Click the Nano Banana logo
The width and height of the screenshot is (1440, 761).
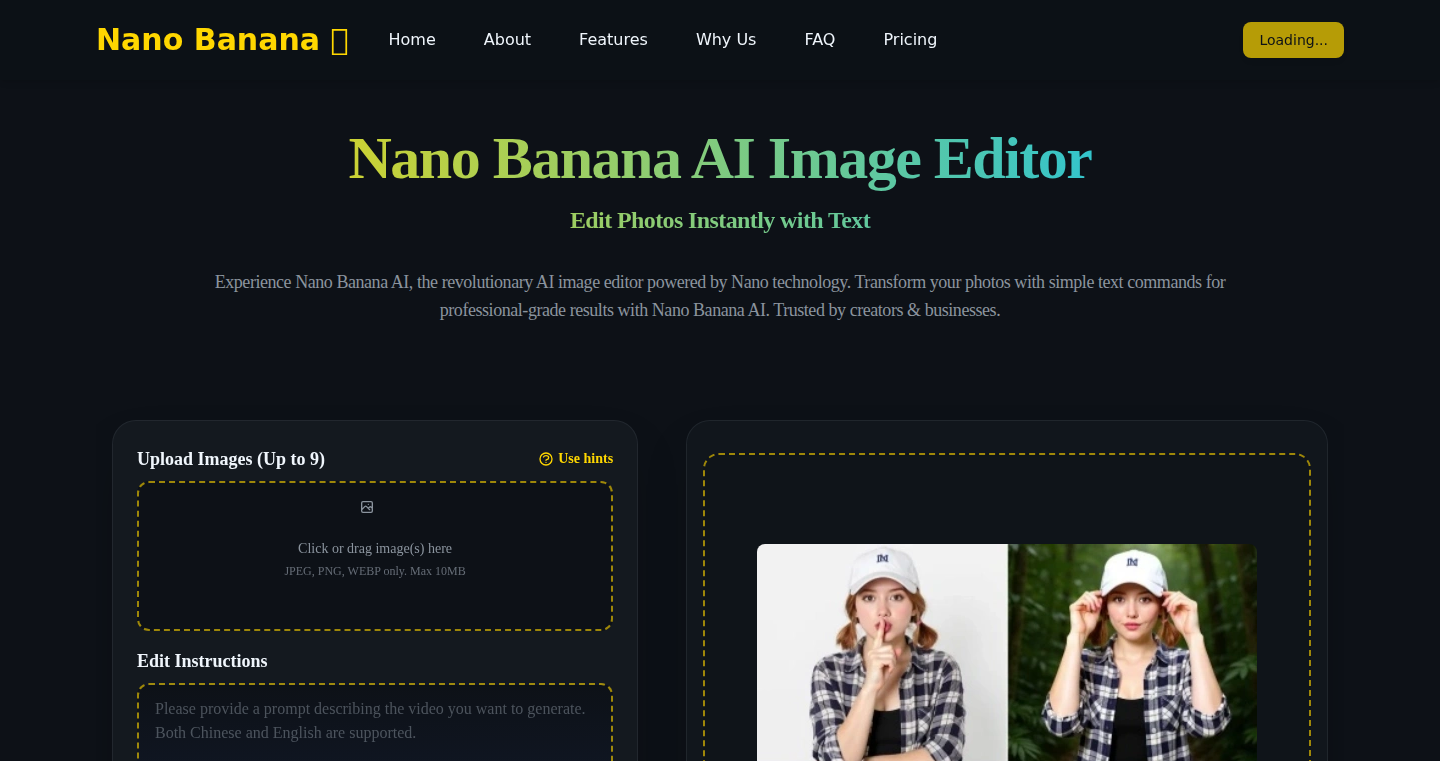point(222,40)
